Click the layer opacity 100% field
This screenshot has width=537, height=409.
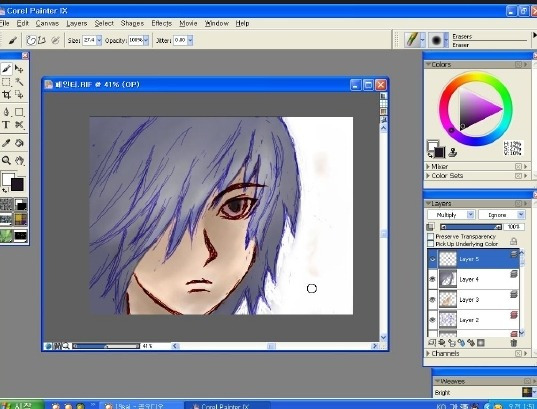point(514,227)
